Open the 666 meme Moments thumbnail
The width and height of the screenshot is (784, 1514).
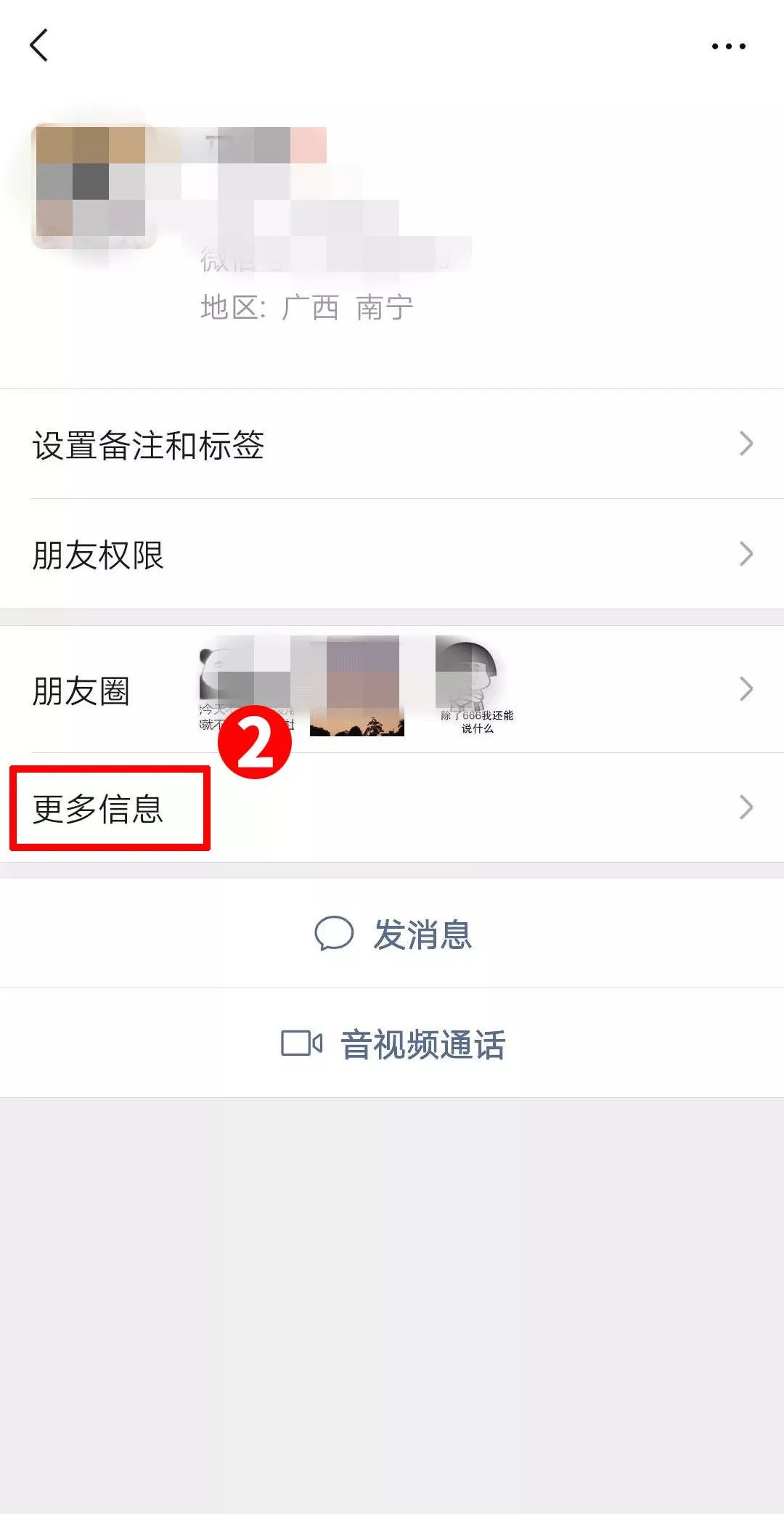click(x=476, y=686)
